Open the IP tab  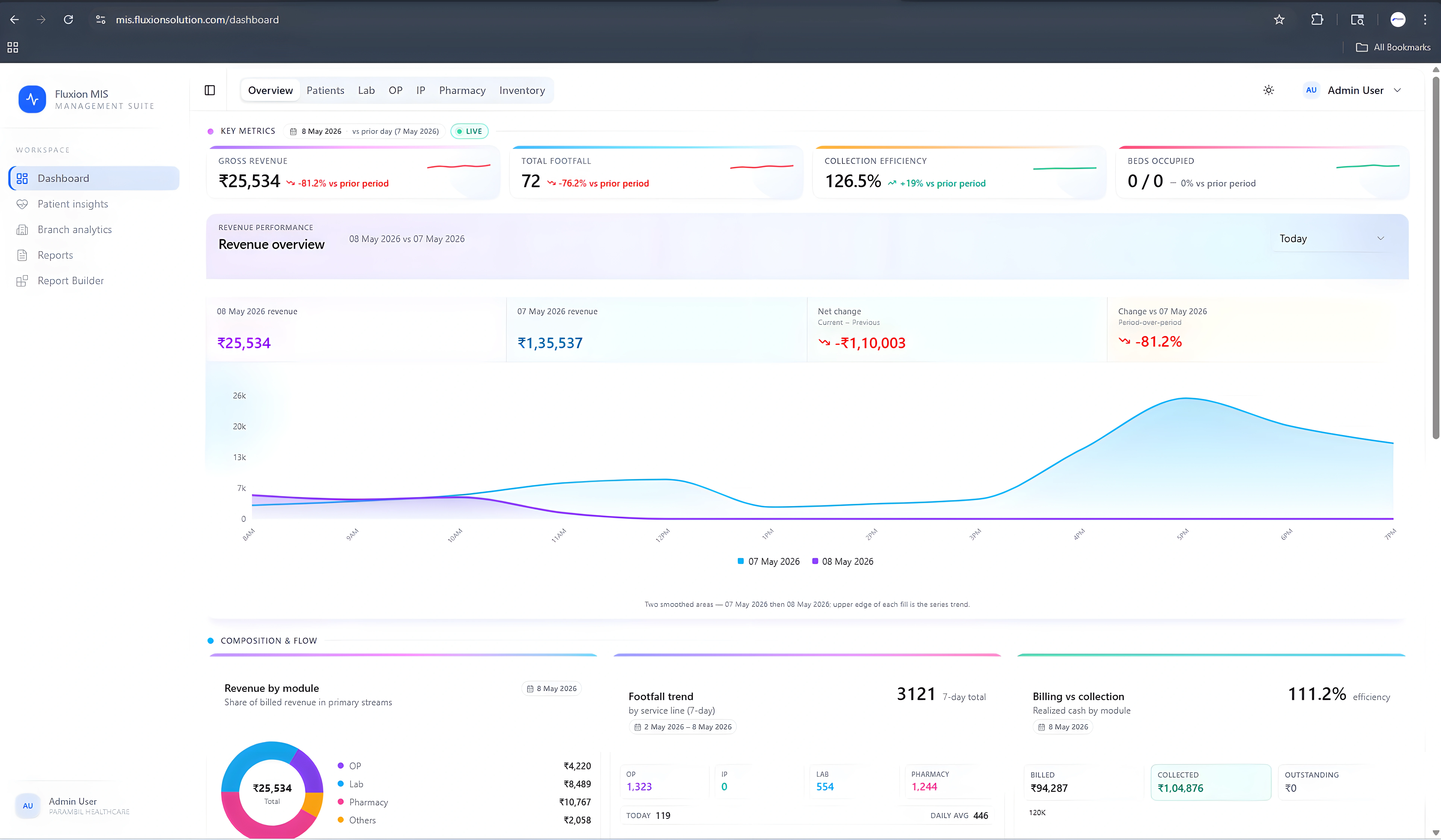421,90
